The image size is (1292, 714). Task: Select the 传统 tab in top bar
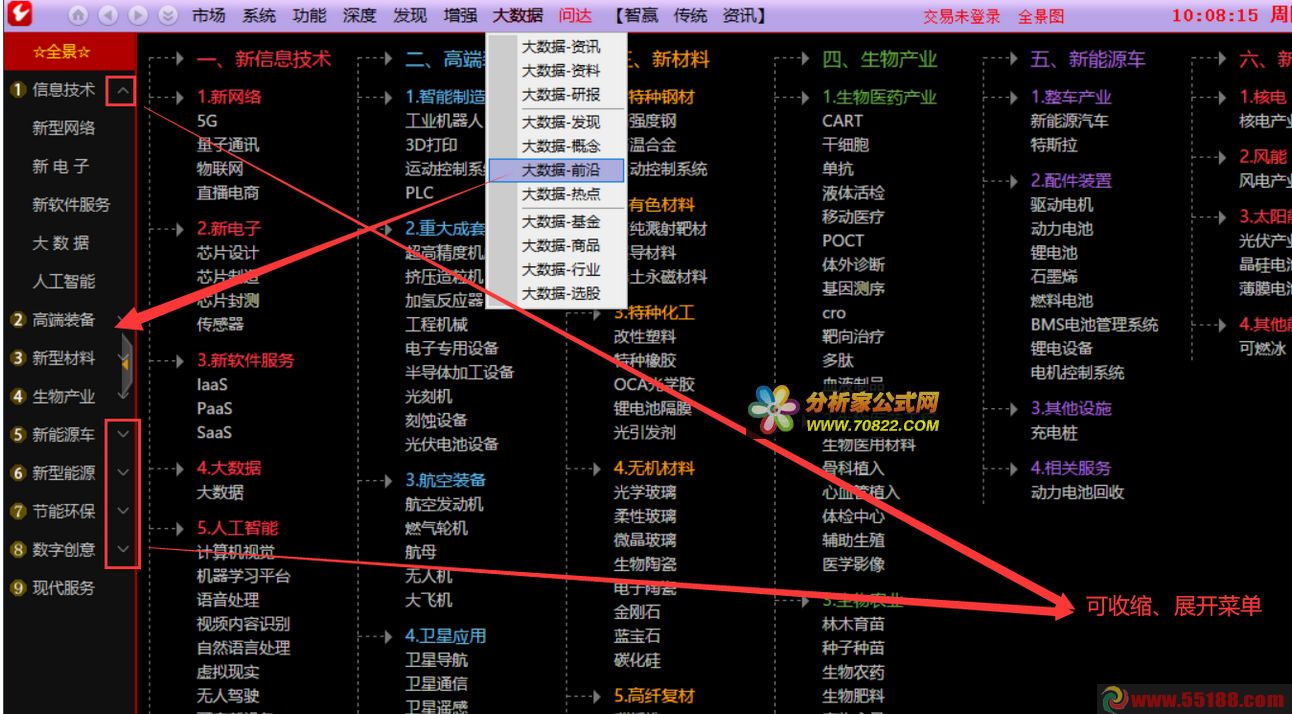tap(690, 16)
